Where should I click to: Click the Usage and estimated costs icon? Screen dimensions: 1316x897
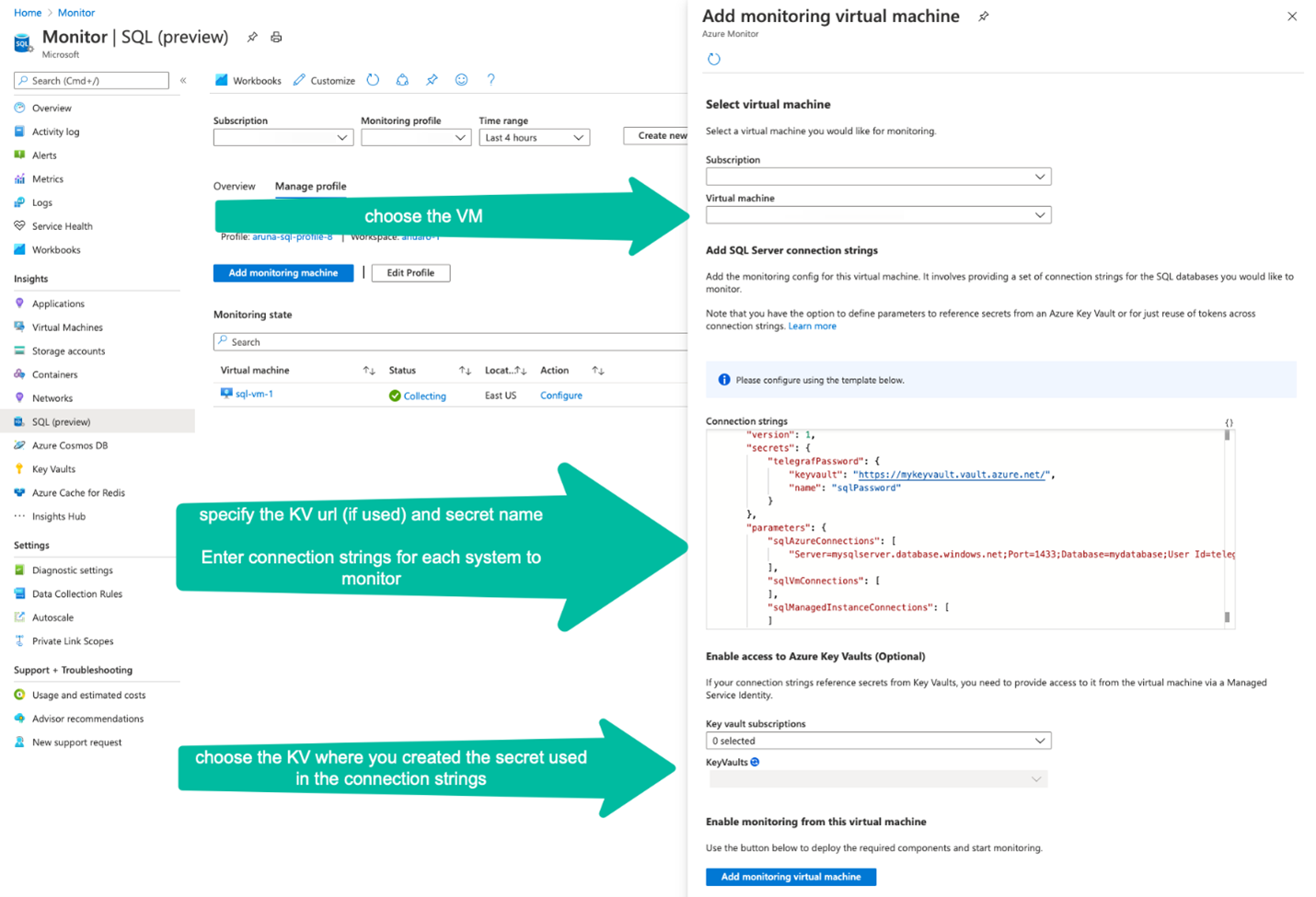coord(19,695)
